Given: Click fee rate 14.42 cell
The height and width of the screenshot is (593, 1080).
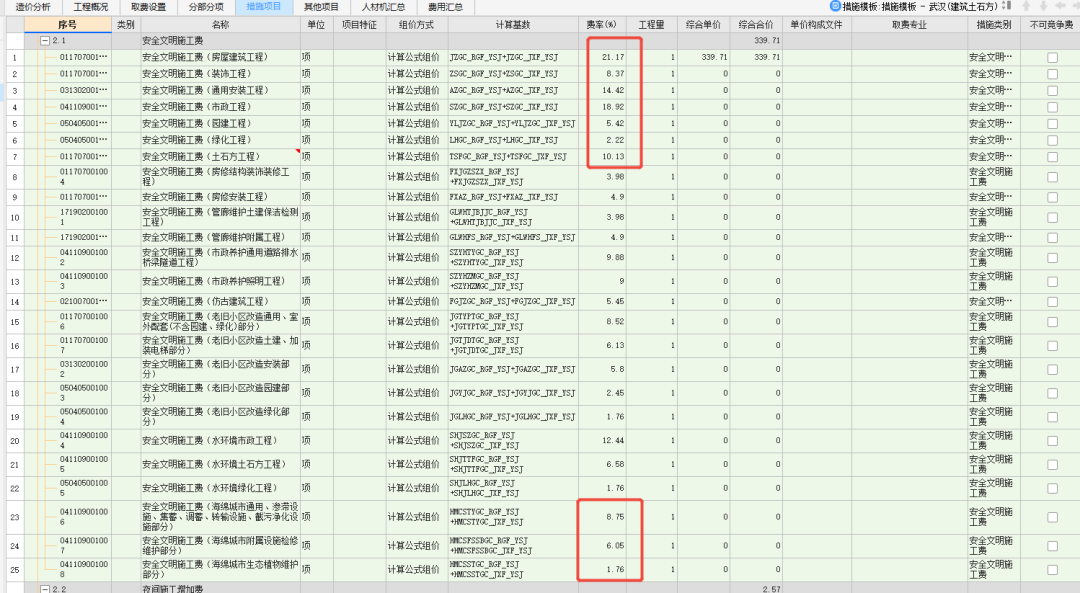Looking at the screenshot, I should tap(602, 90).
